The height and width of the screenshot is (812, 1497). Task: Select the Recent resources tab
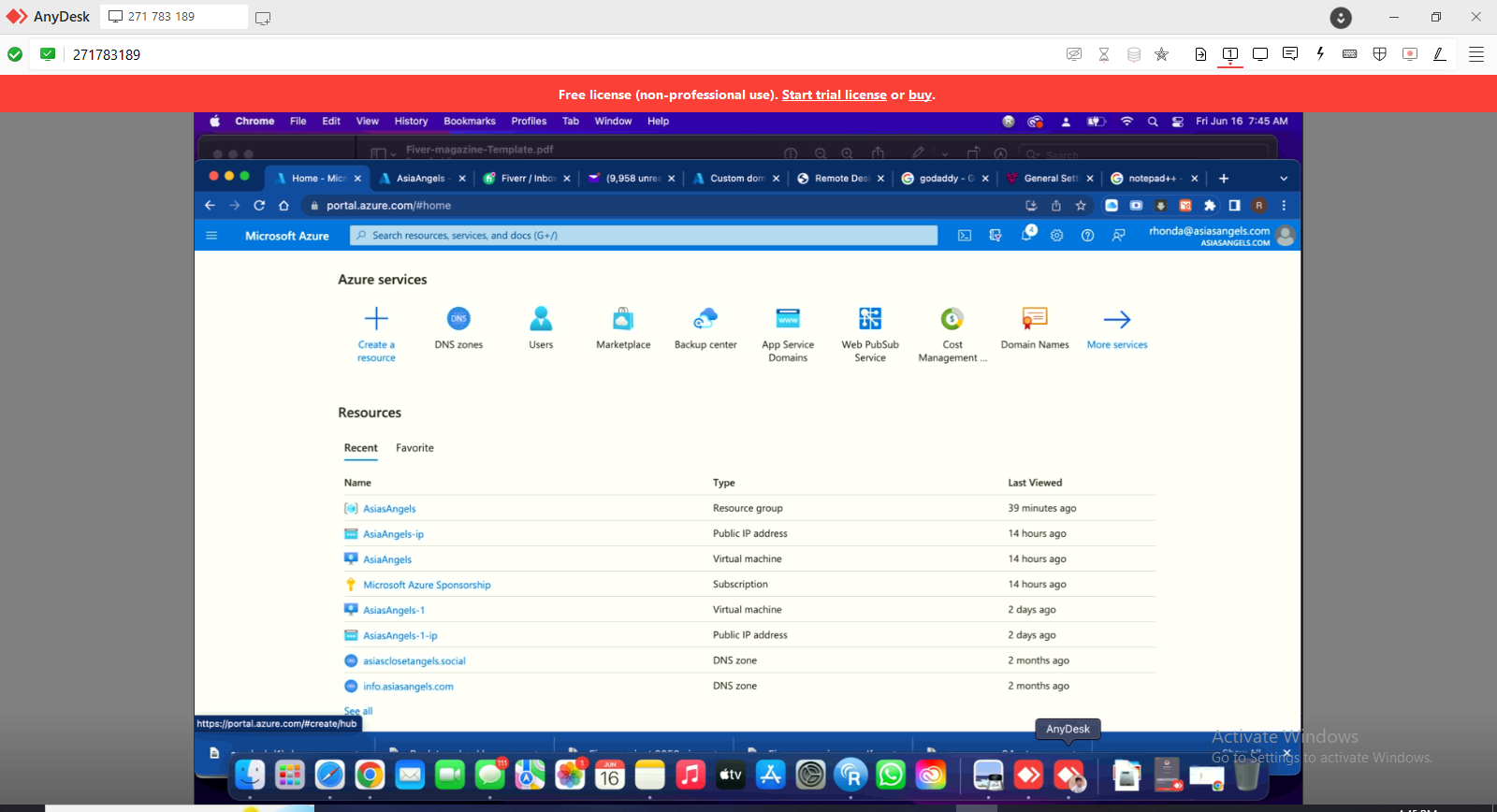[x=360, y=448]
